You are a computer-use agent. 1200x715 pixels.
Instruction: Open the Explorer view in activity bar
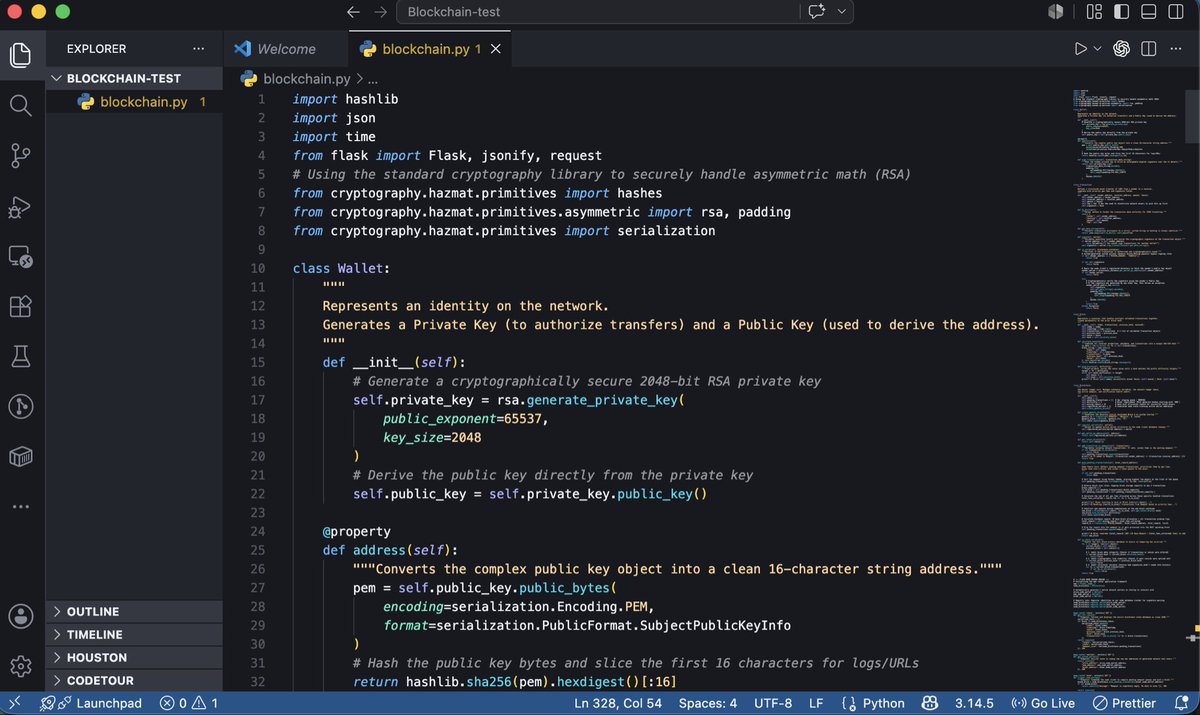[x=21, y=54]
